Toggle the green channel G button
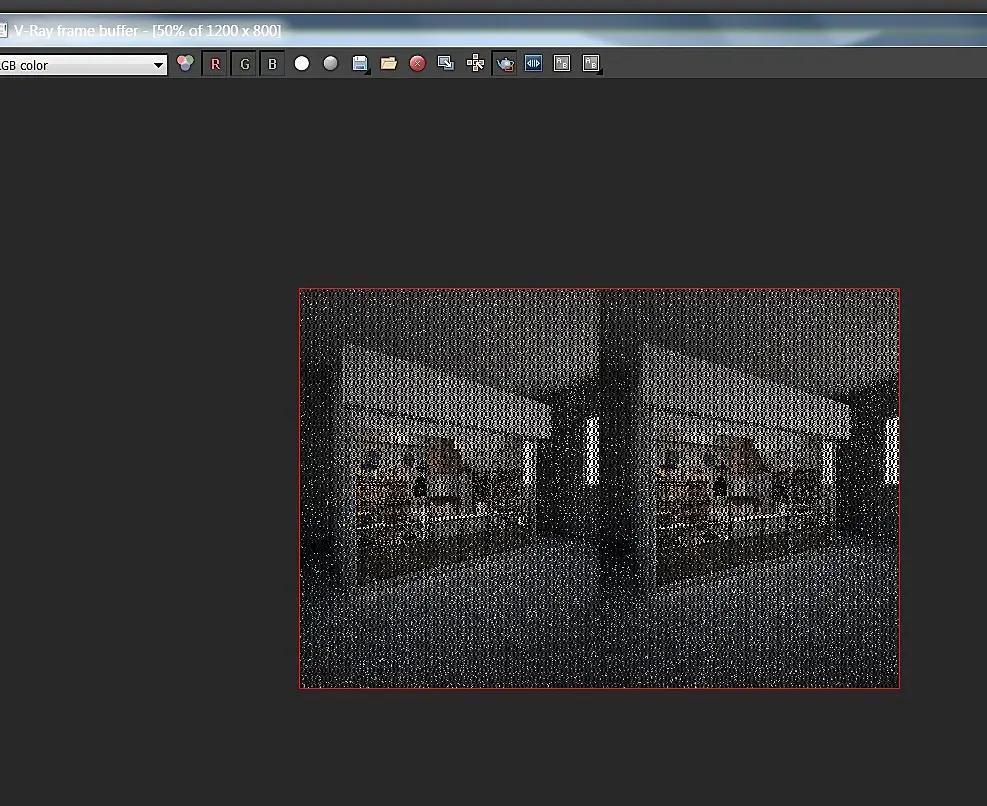Screen dimensions: 987x806 click(x=244, y=64)
